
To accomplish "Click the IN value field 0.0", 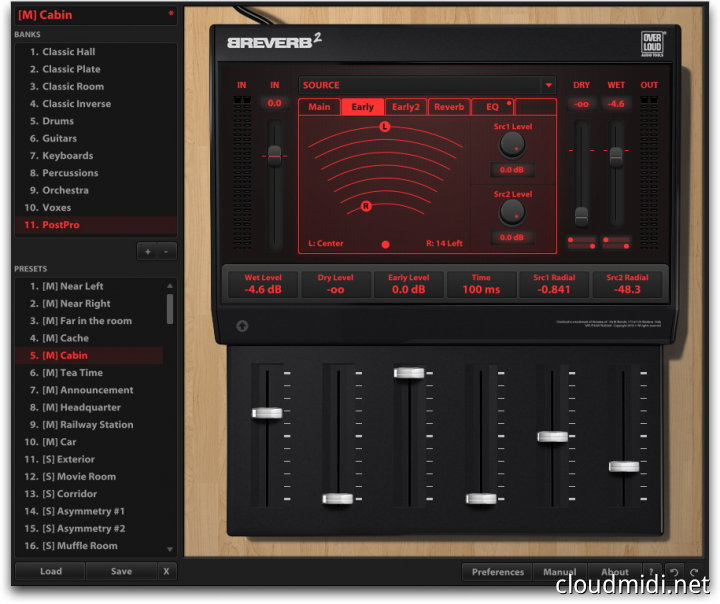I will point(275,103).
